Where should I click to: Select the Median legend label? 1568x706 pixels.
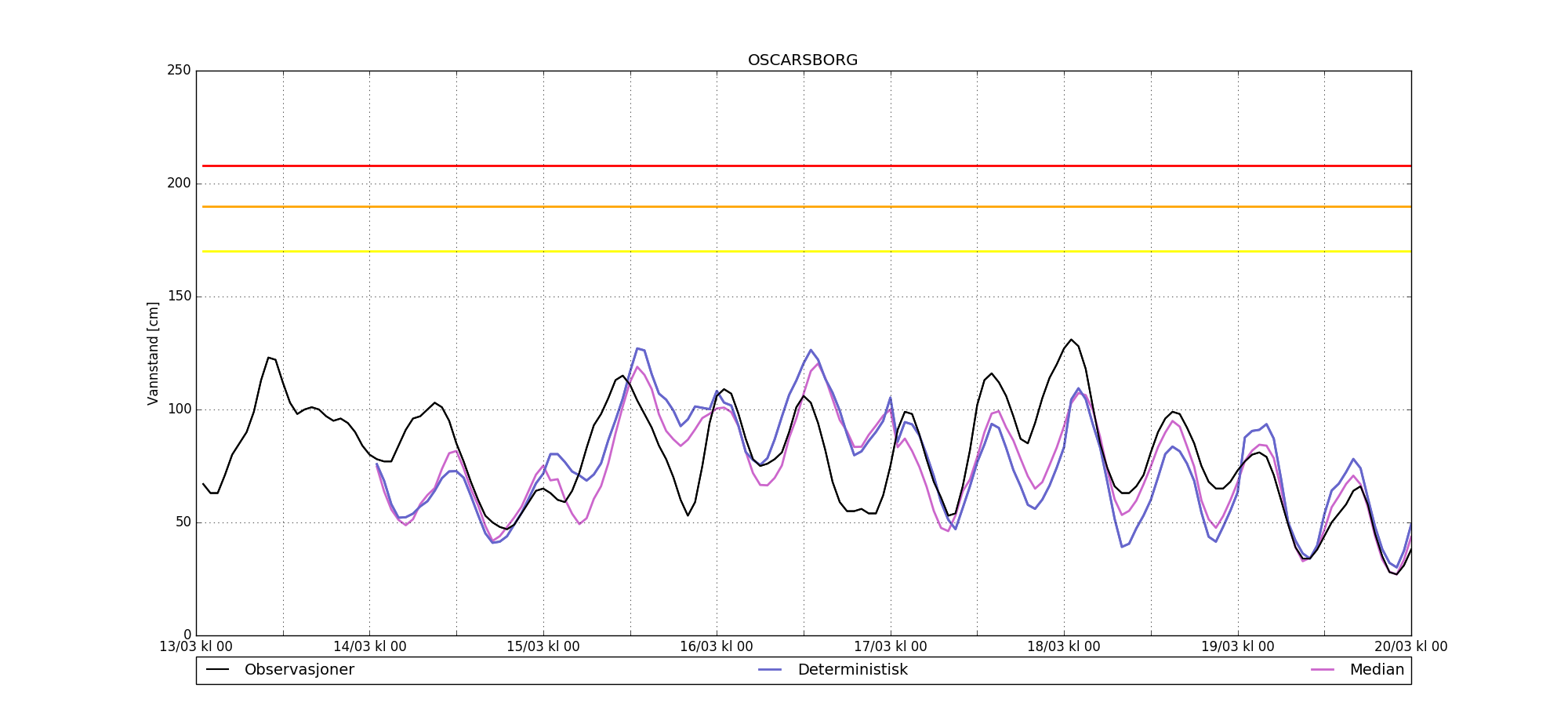1376,670
